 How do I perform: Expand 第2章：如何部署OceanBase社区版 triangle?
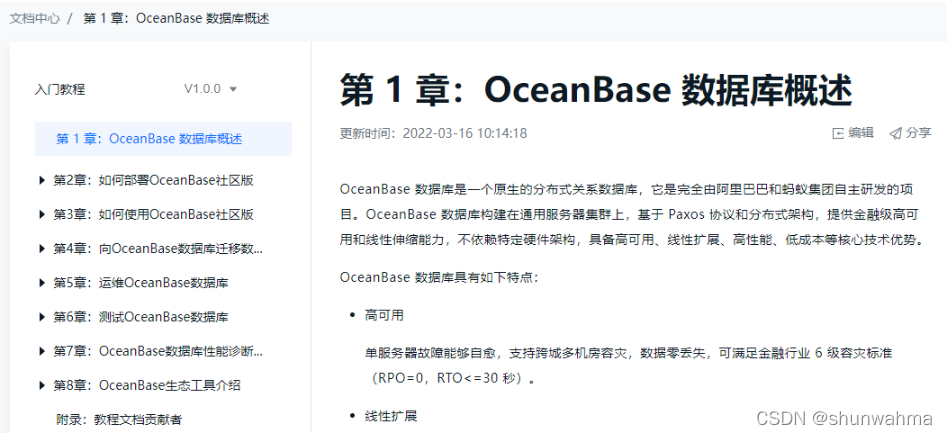(42, 180)
